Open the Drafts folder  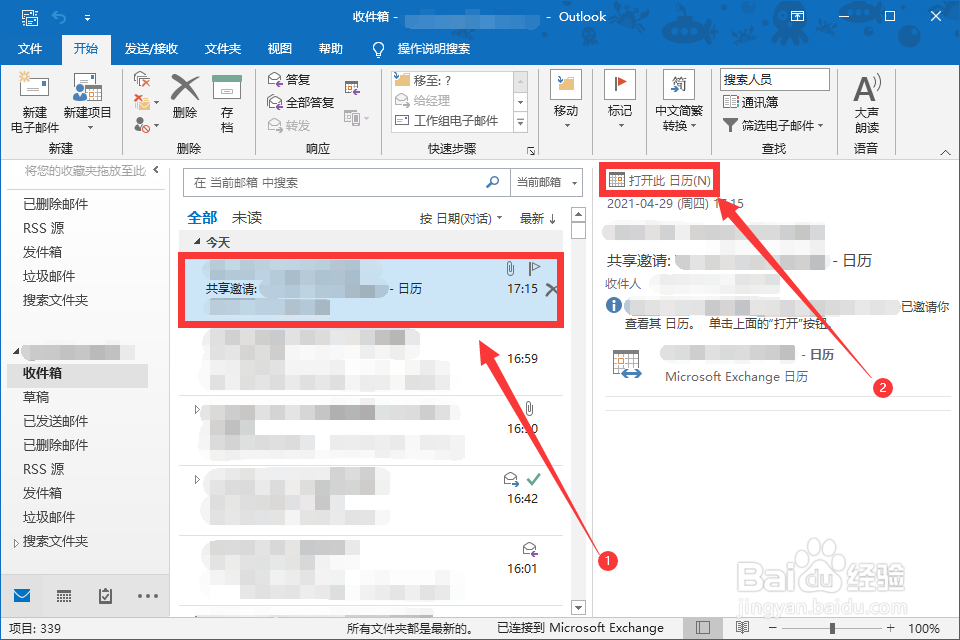(x=36, y=397)
